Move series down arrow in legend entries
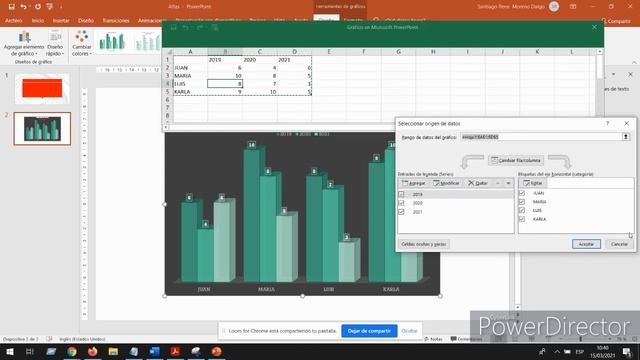 (508, 183)
